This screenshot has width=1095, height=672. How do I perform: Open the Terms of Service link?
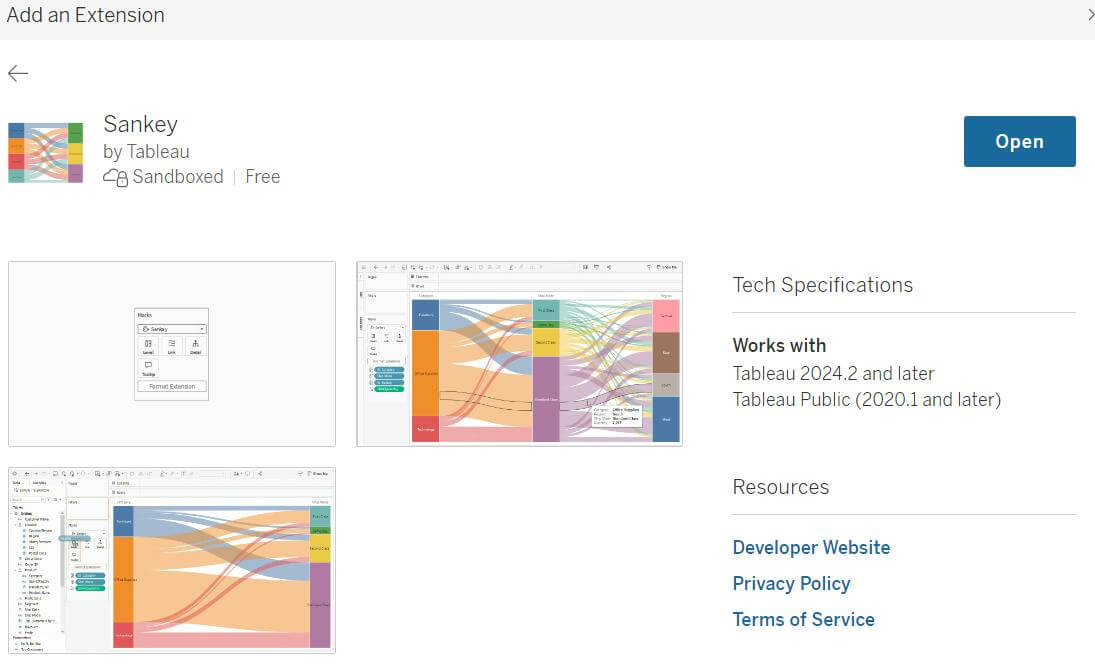(803, 619)
